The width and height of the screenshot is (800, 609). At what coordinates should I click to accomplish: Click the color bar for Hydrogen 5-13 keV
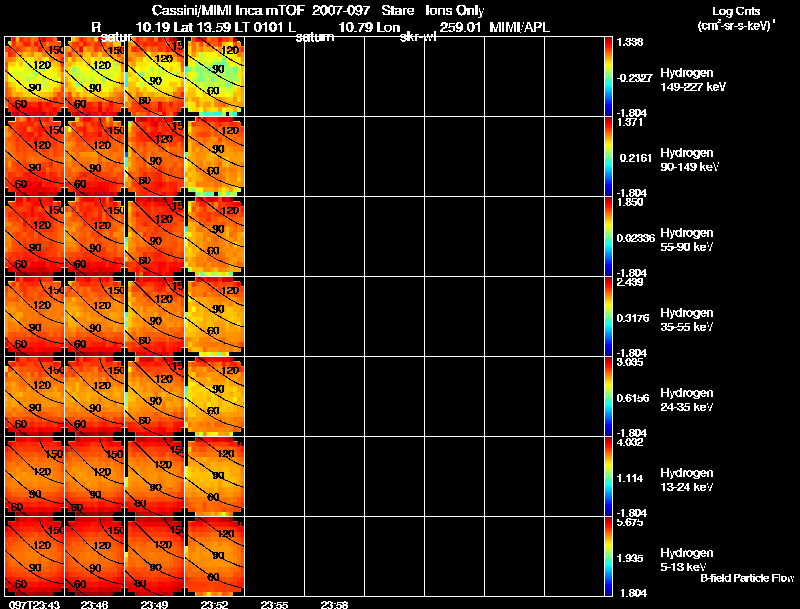[x=608, y=557]
